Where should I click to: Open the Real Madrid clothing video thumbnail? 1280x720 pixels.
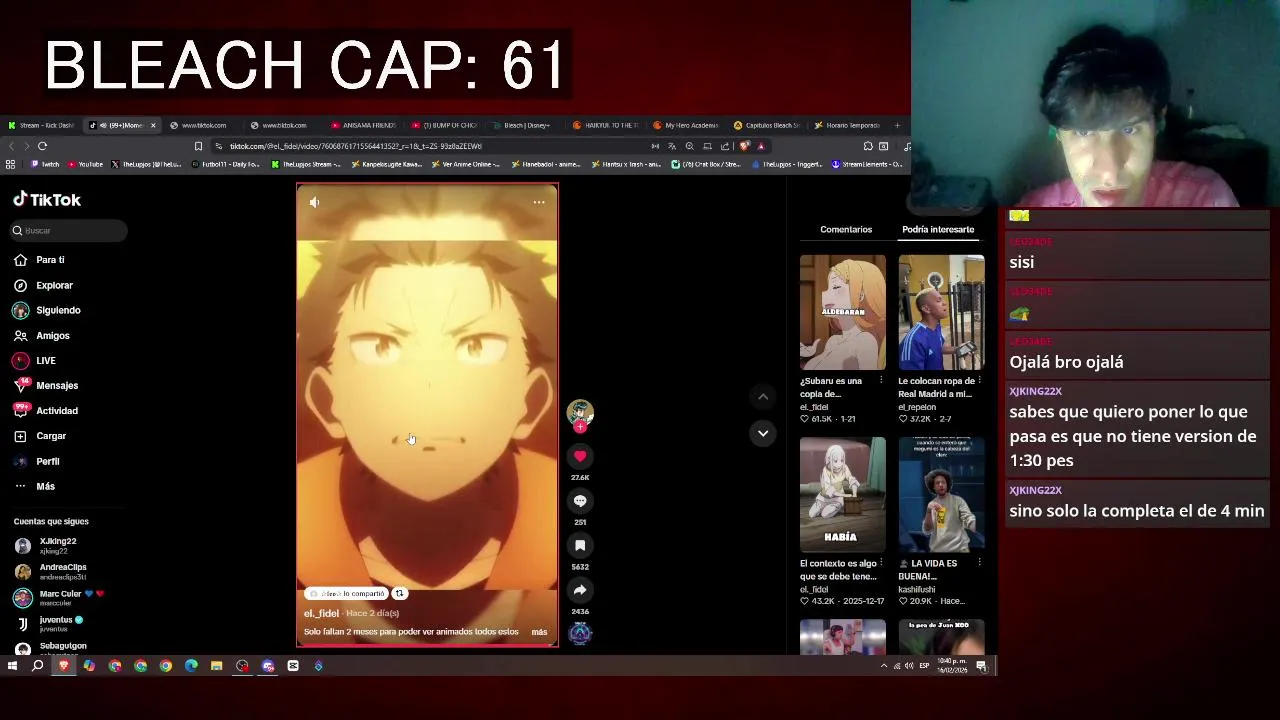coord(941,312)
